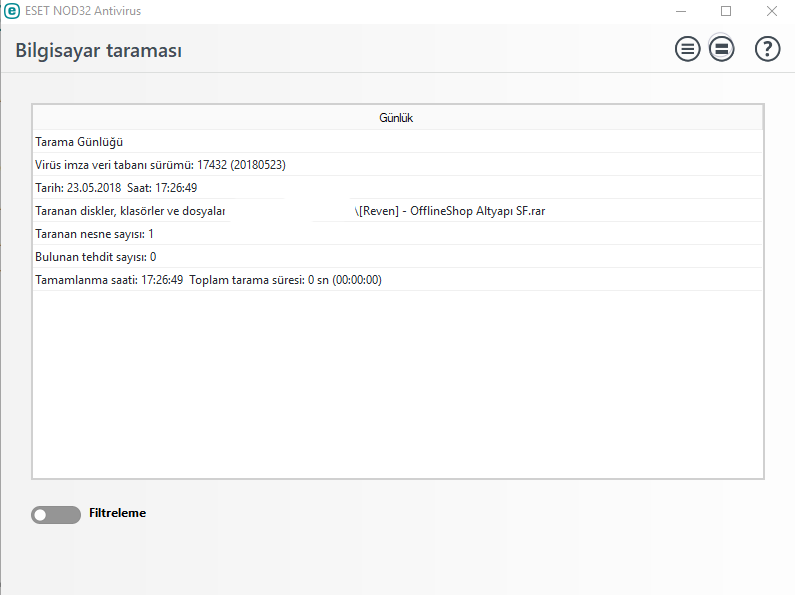Click the list view icon with three lines
This screenshot has height=595, width=795.
tap(688, 49)
